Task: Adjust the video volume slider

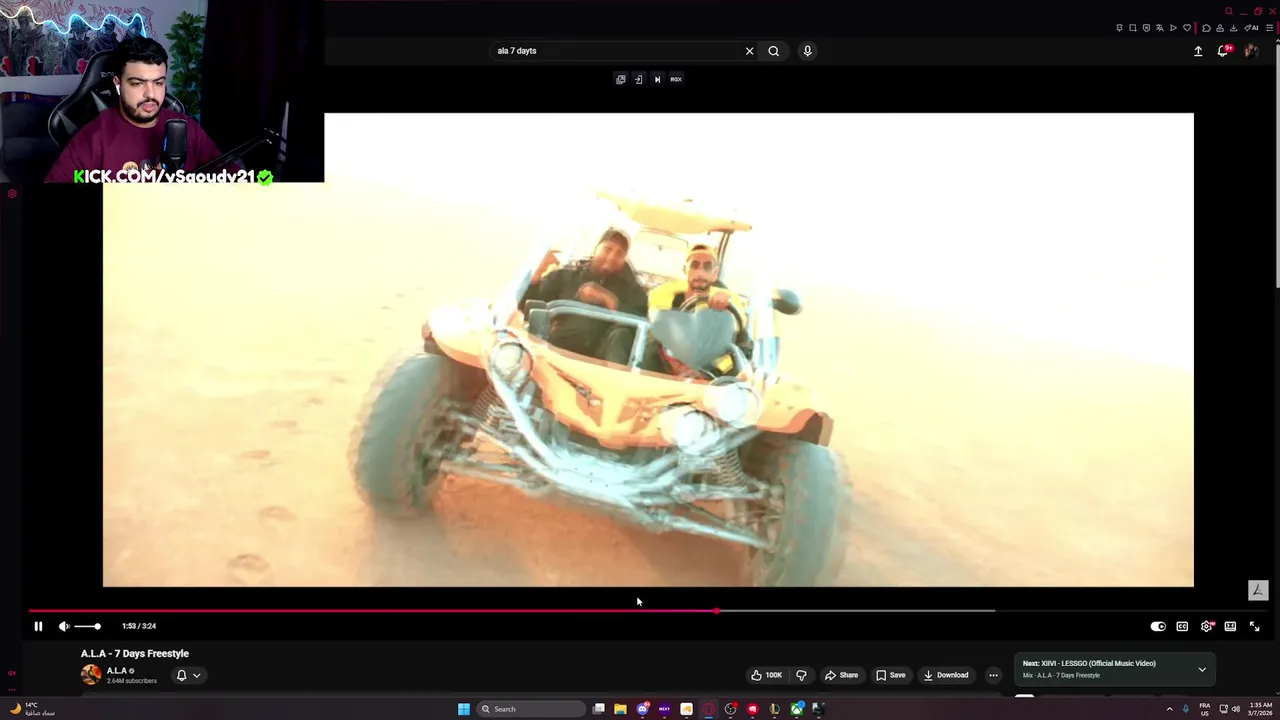Action: (x=86, y=626)
